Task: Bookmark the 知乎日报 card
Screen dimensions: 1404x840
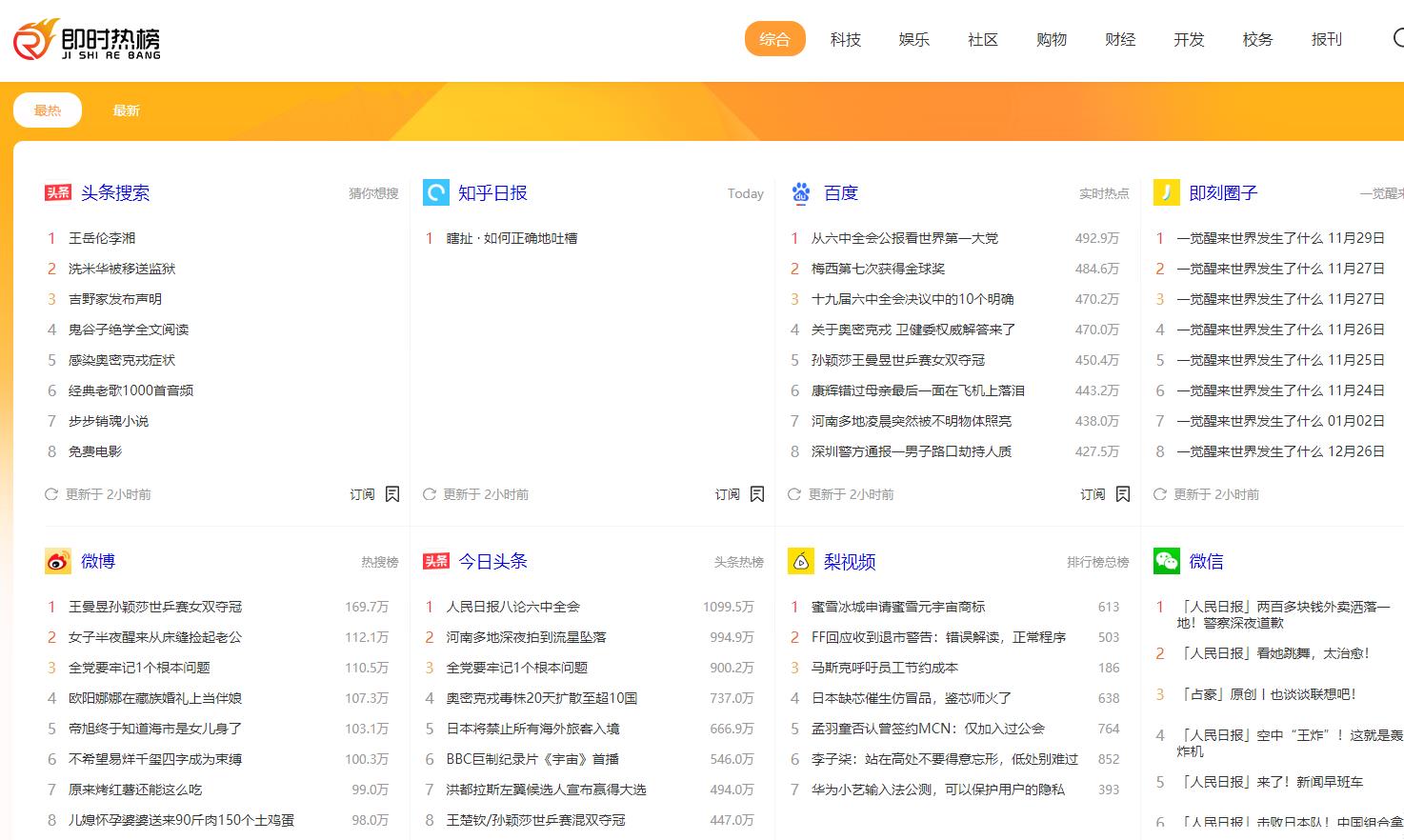Action: click(757, 493)
